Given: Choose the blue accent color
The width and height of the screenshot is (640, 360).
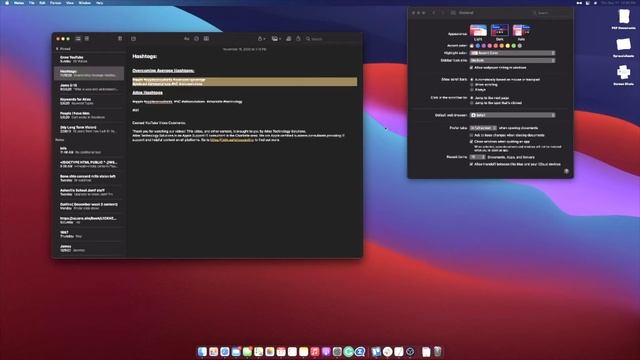Looking at the screenshot, I should [478, 46].
